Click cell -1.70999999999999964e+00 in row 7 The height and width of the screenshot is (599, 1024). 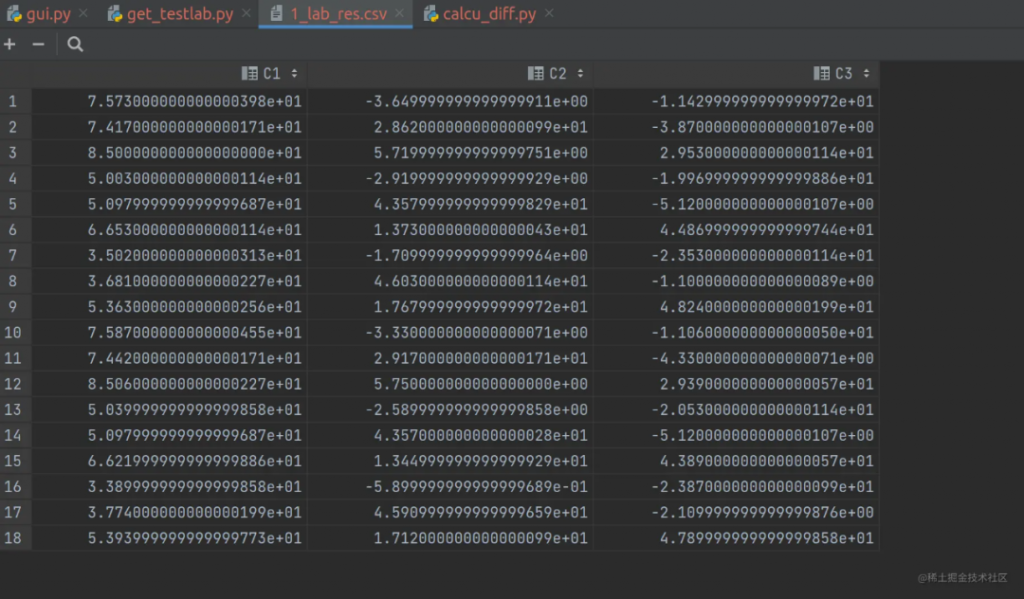click(x=450, y=255)
